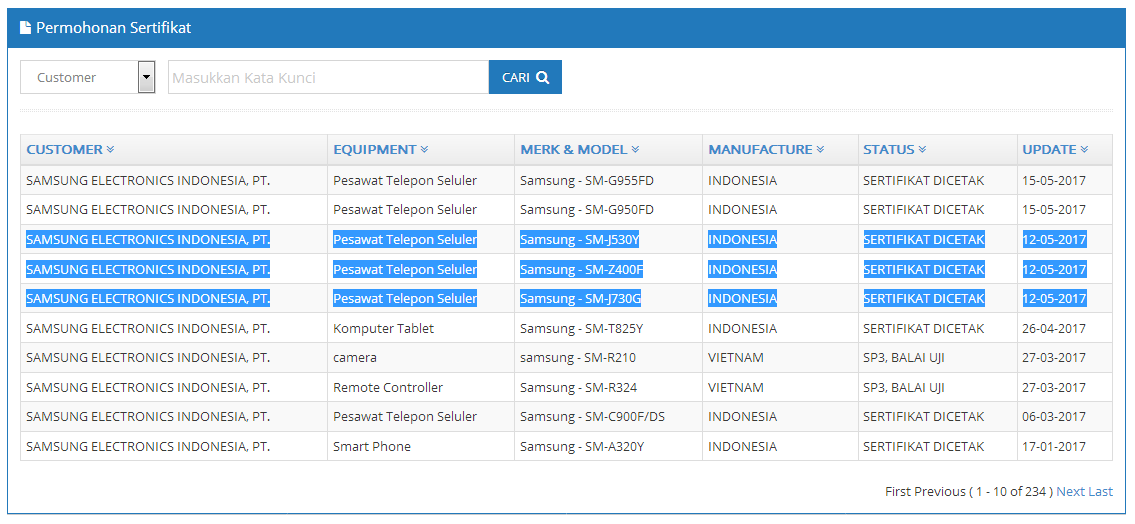Click the 26-04-2017 update date

pyautogui.click(x=1055, y=329)
